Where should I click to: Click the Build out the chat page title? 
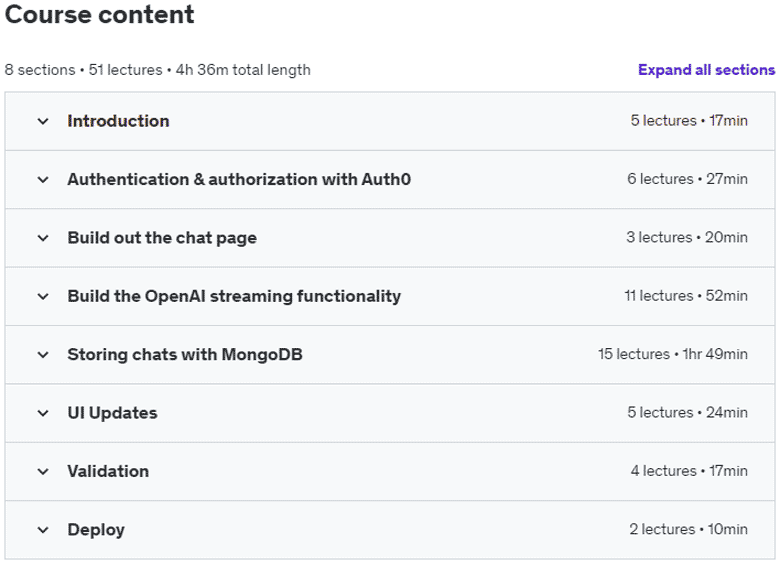tap(162, 238)
